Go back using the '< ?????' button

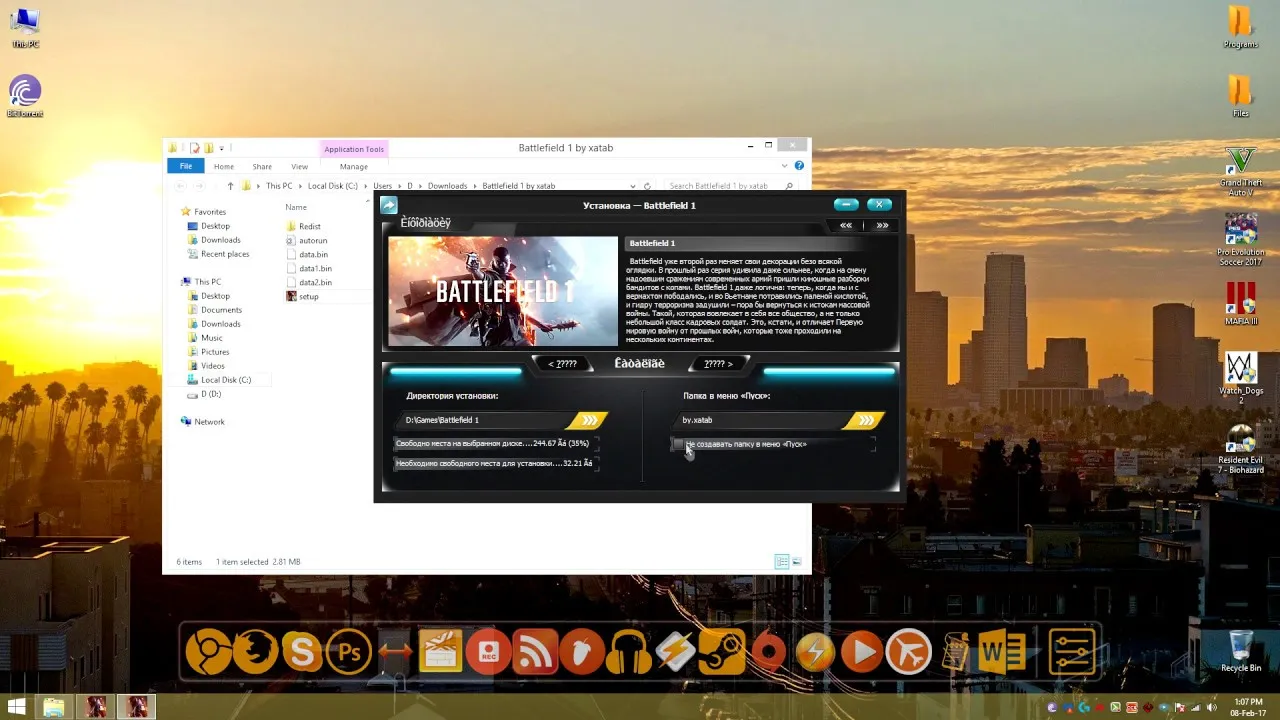coord(562,364)
